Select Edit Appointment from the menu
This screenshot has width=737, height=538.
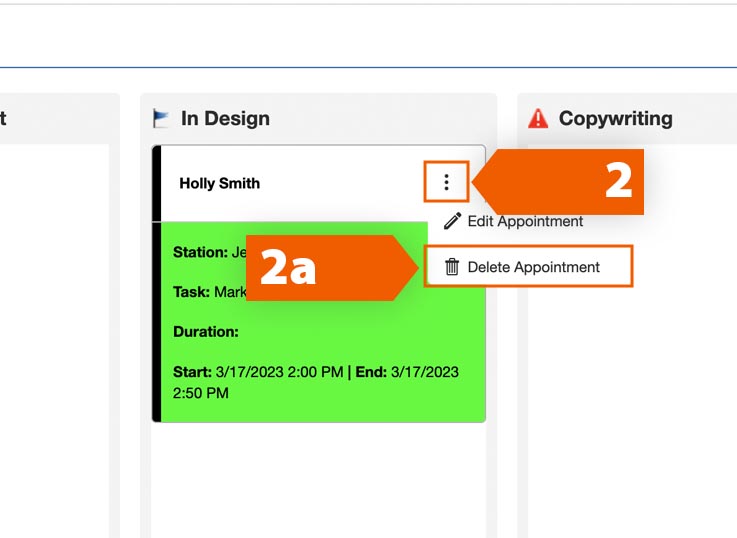(525, 221)
